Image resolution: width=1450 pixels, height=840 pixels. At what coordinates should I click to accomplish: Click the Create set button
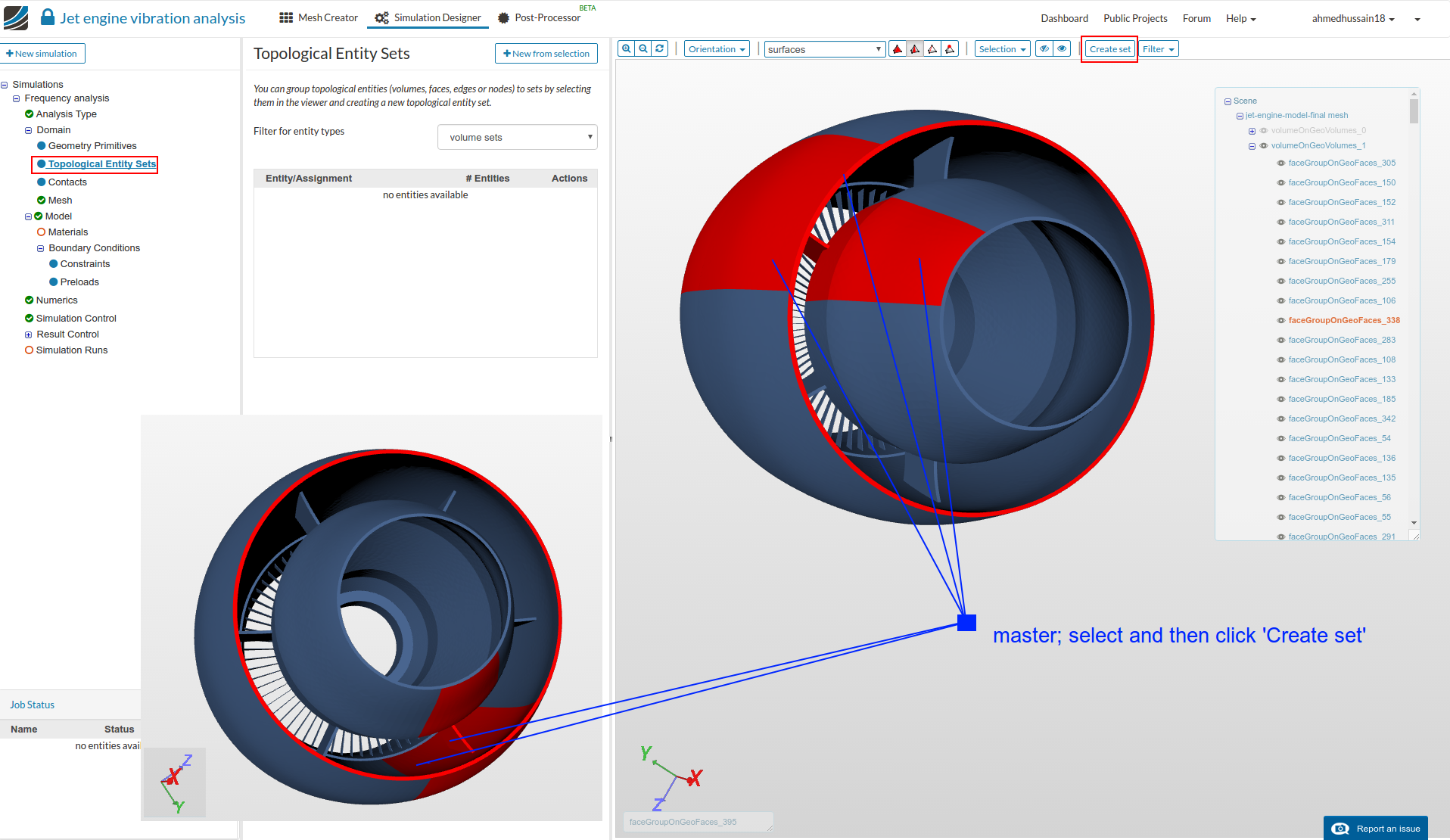[x=1109, y=49]
